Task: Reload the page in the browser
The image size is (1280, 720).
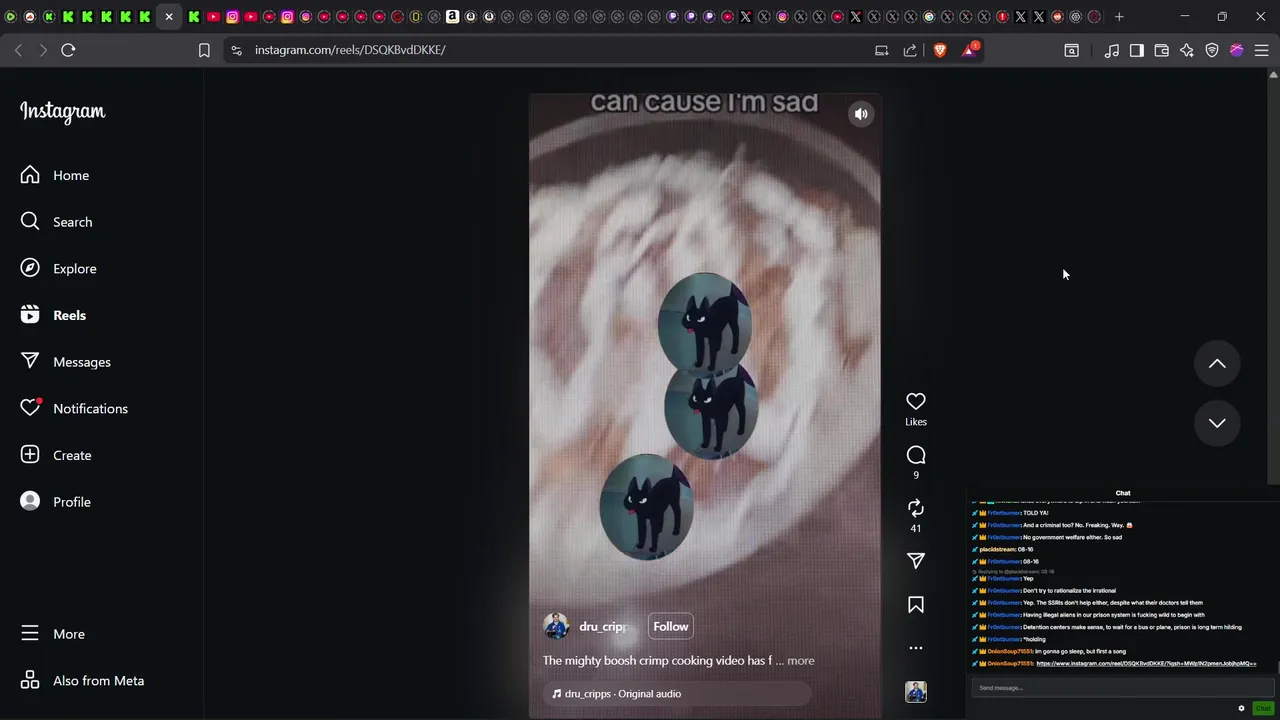Action: pyautogui.click(x=68, y=50)
